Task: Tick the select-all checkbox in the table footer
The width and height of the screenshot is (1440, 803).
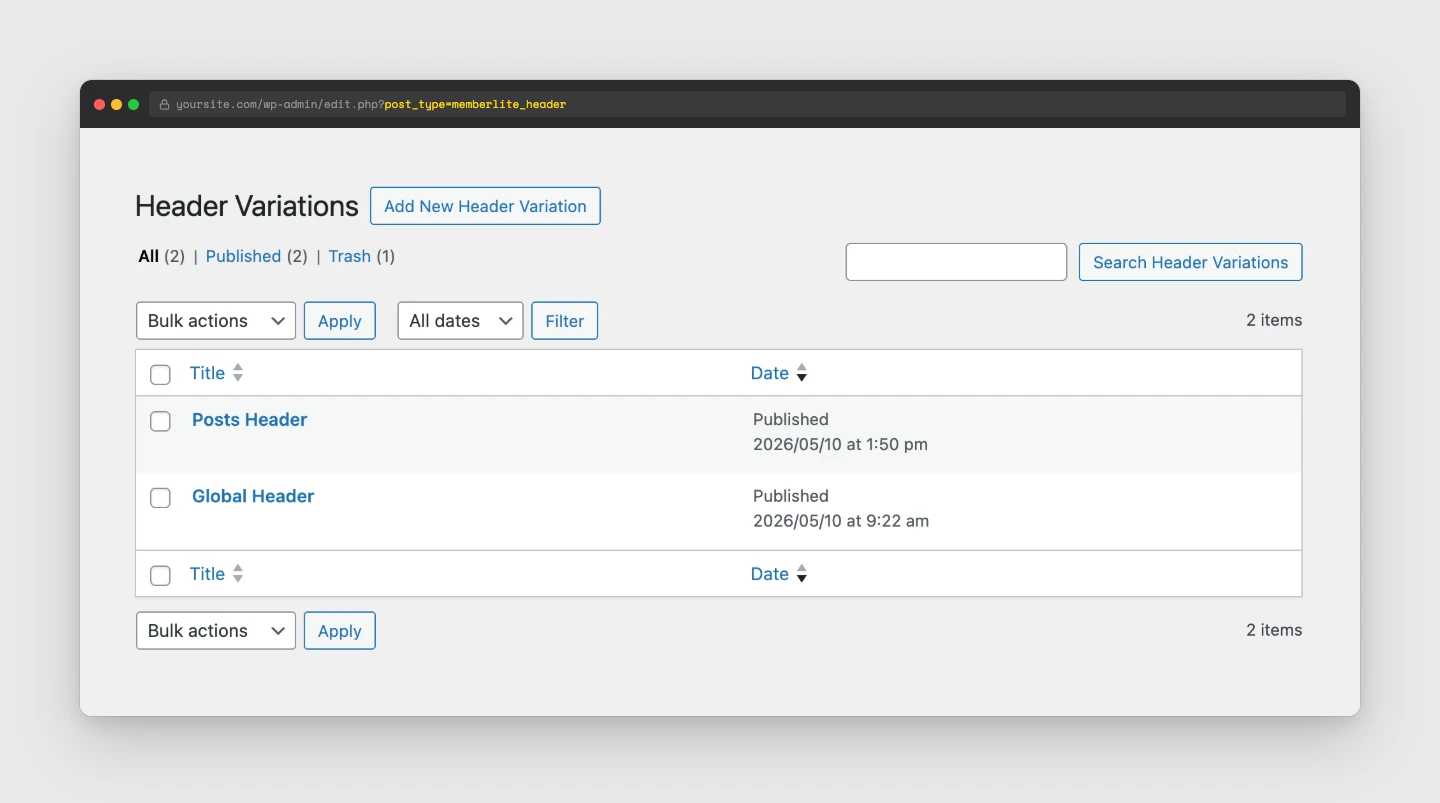Action: point(160,575)
